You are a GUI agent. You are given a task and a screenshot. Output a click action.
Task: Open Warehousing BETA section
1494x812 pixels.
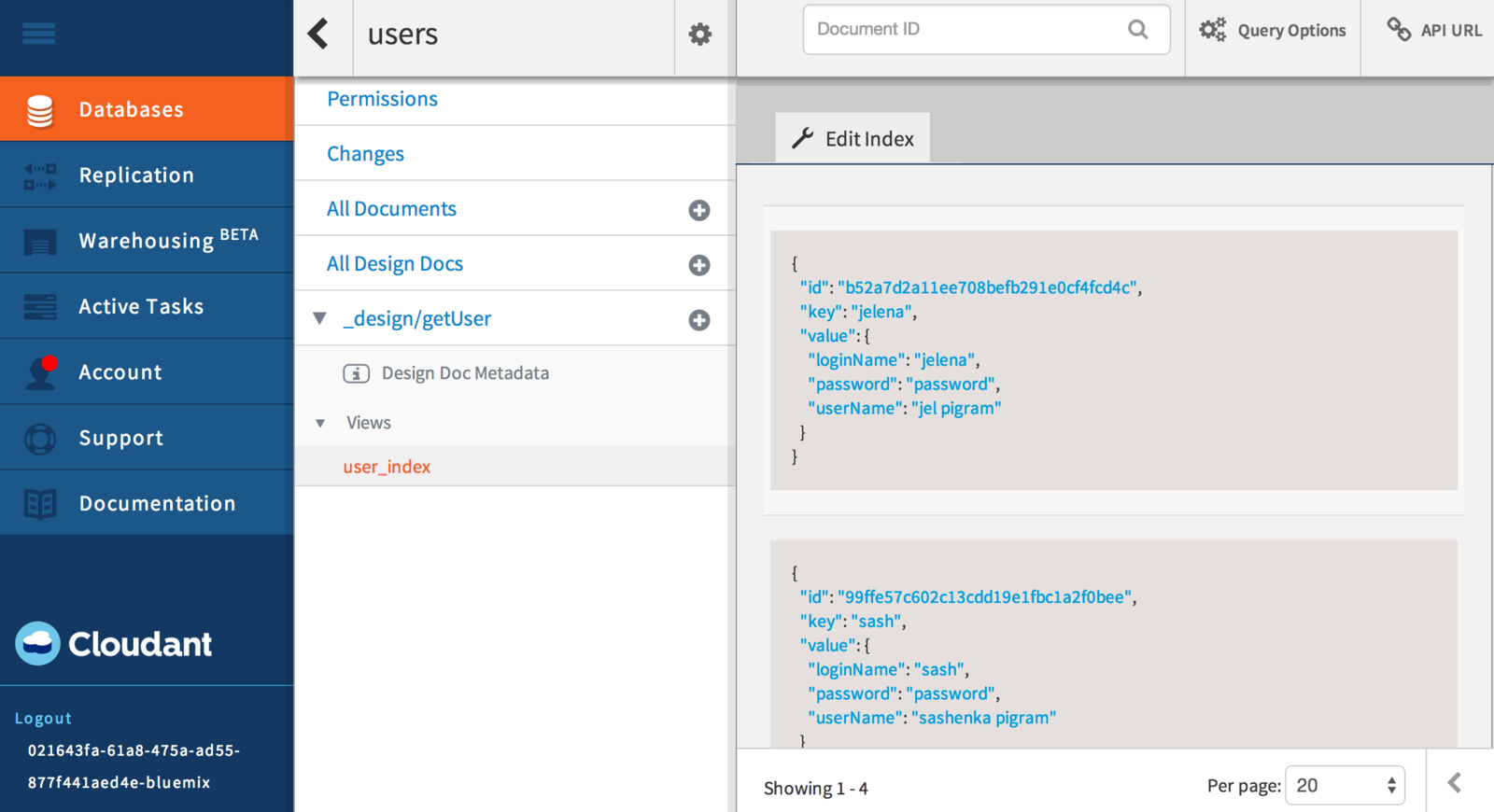tap(147, 240)
